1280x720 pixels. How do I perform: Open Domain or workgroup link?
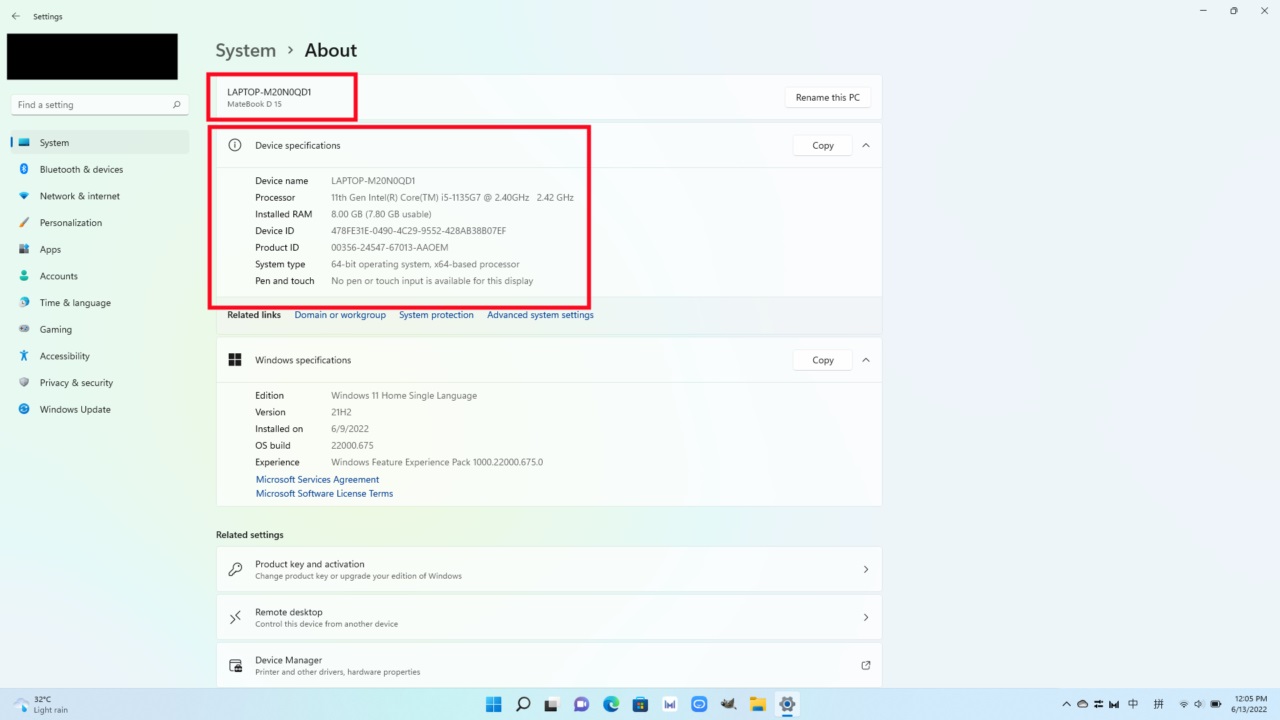tap(340, 315)
